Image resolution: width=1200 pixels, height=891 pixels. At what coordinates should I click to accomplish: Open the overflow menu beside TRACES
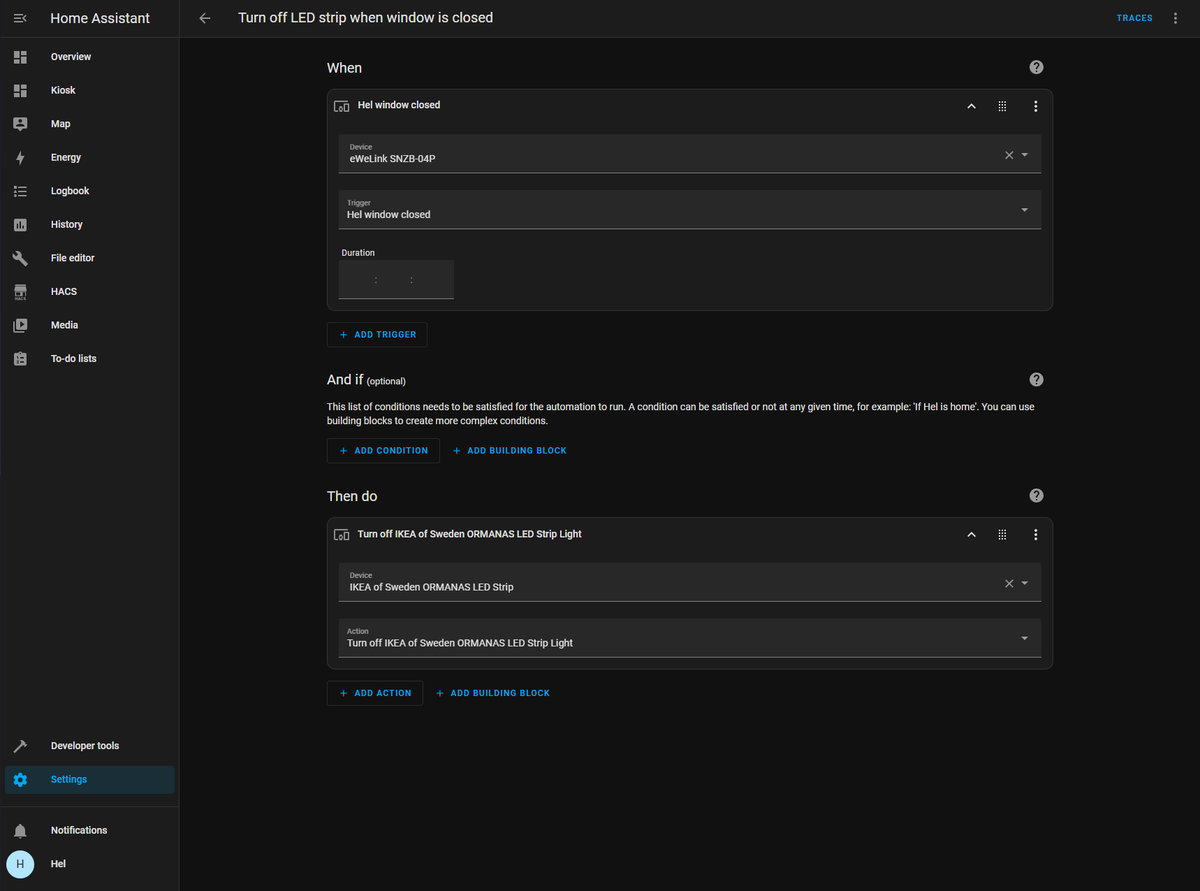tap(1175, 18)
